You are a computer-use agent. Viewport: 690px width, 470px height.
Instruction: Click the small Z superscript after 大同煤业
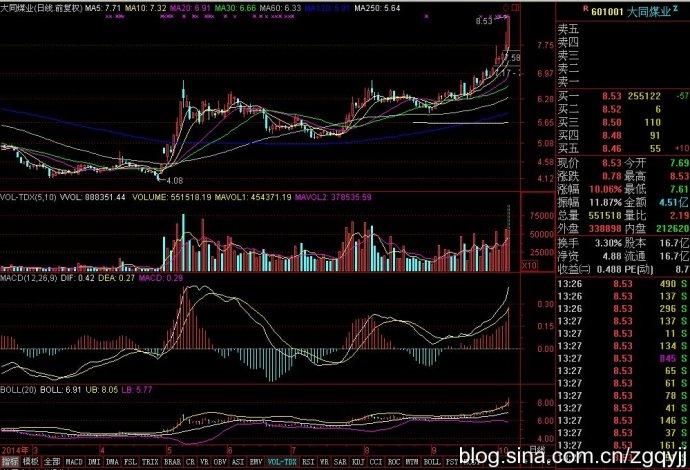(675, 7)
